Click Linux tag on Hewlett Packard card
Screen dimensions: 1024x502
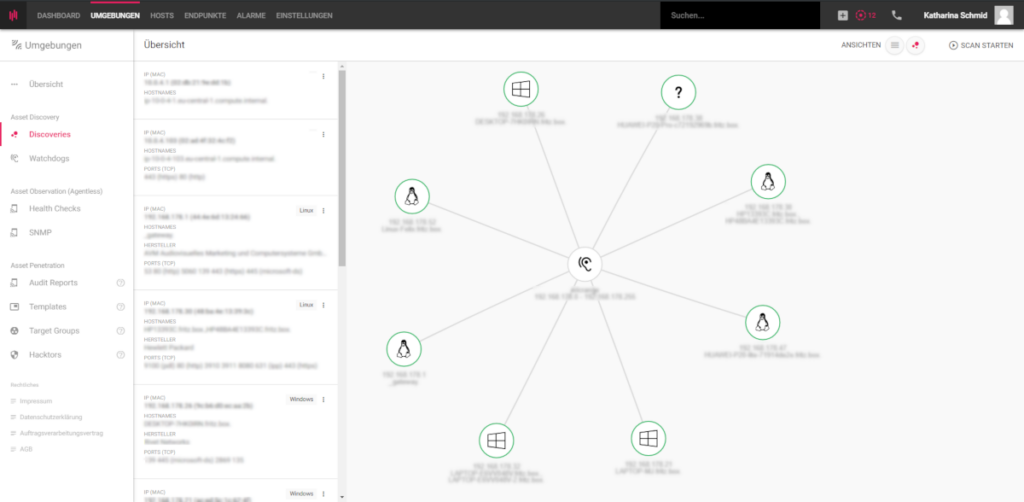coord(306,305)
